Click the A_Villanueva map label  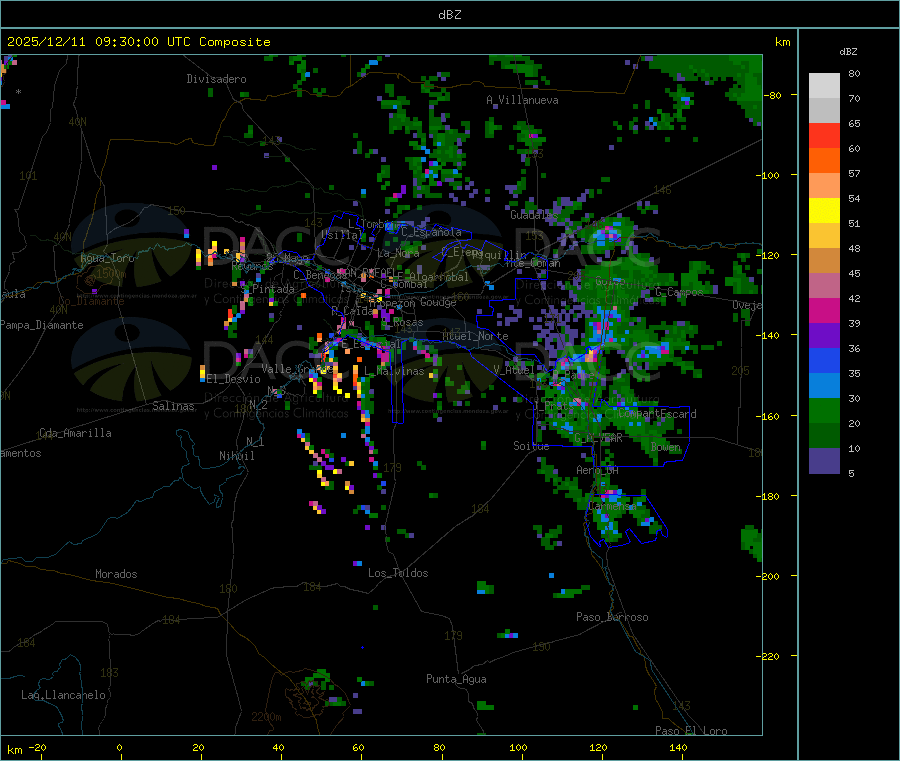(522, 100)
